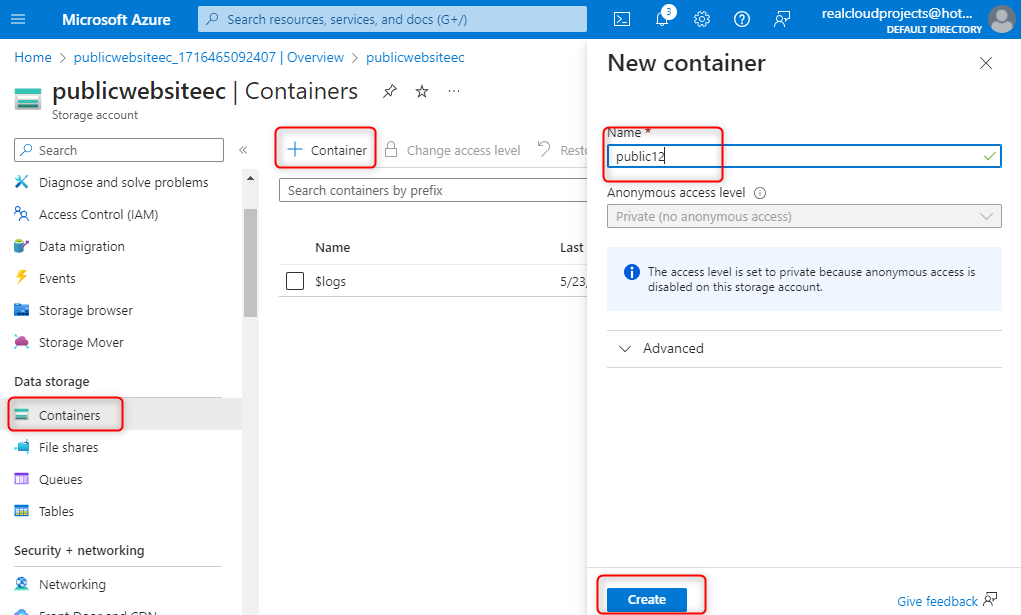Click the container Name input field

(795, 156)
